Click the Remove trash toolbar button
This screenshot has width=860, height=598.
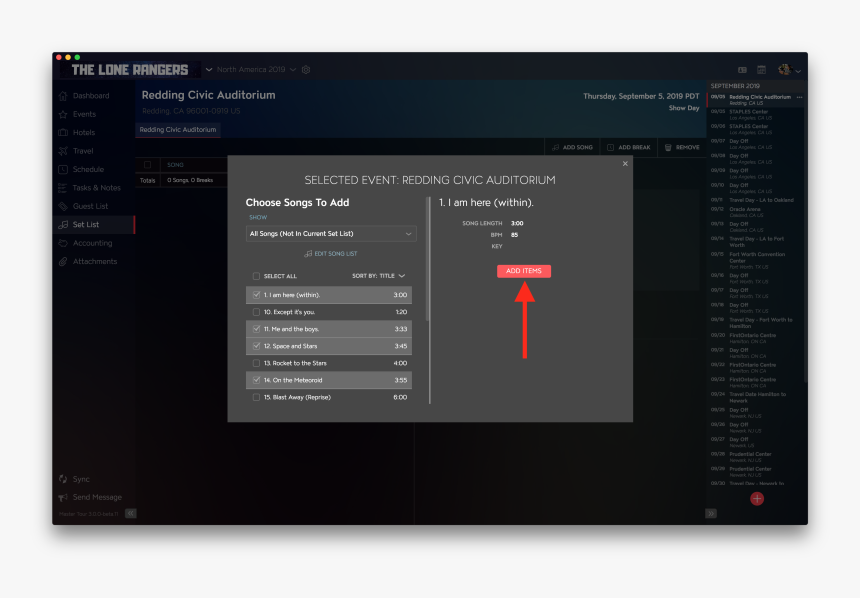click(x=682, y=147)
